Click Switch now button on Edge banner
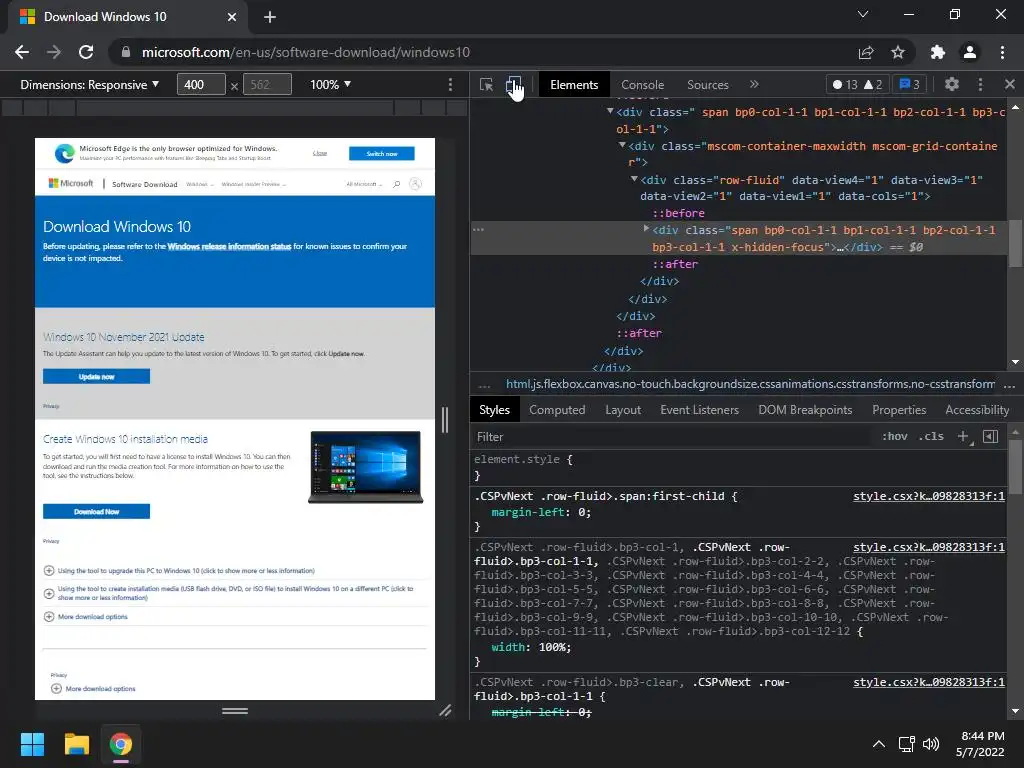 pos(381,153)
